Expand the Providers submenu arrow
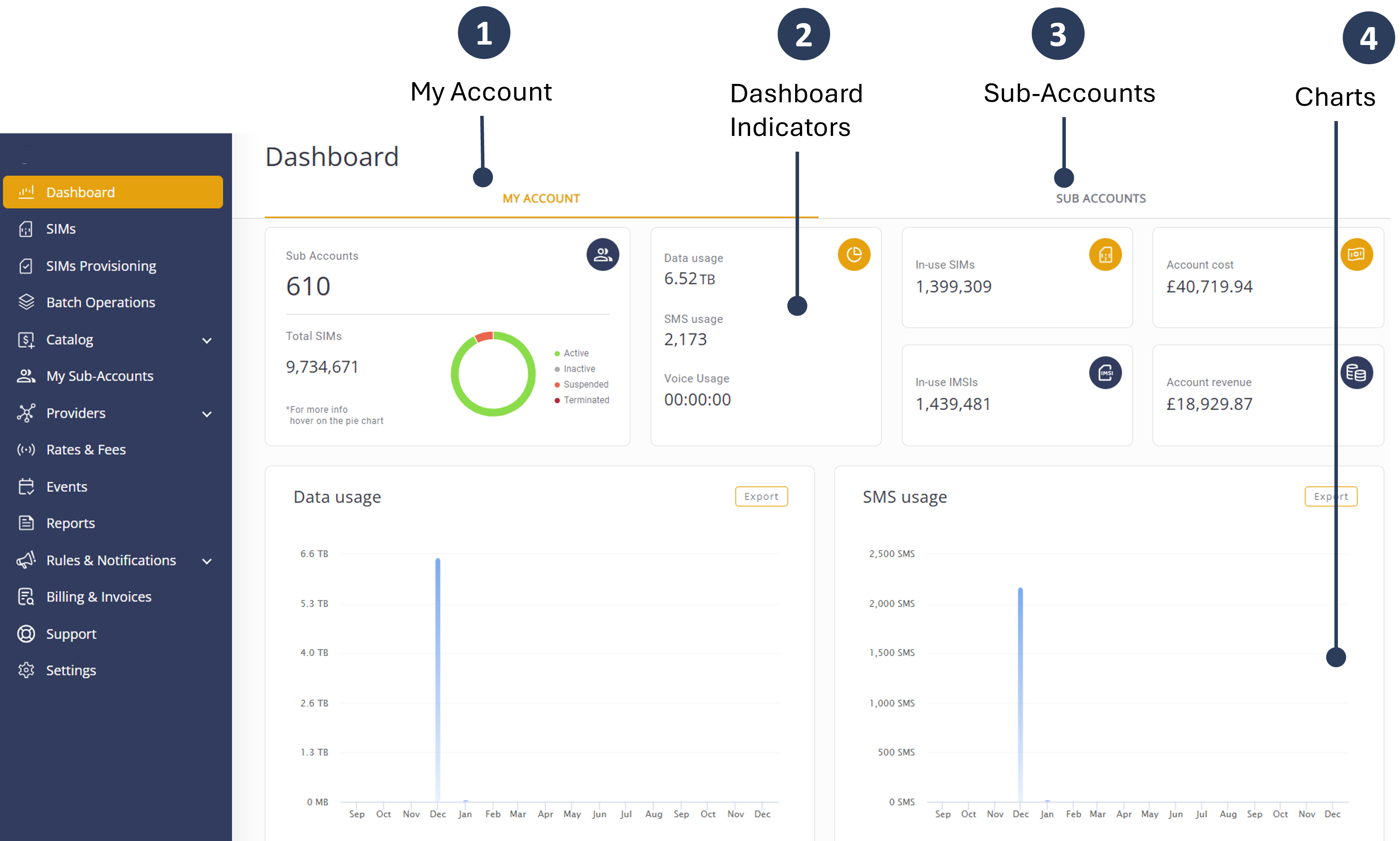 207,414
